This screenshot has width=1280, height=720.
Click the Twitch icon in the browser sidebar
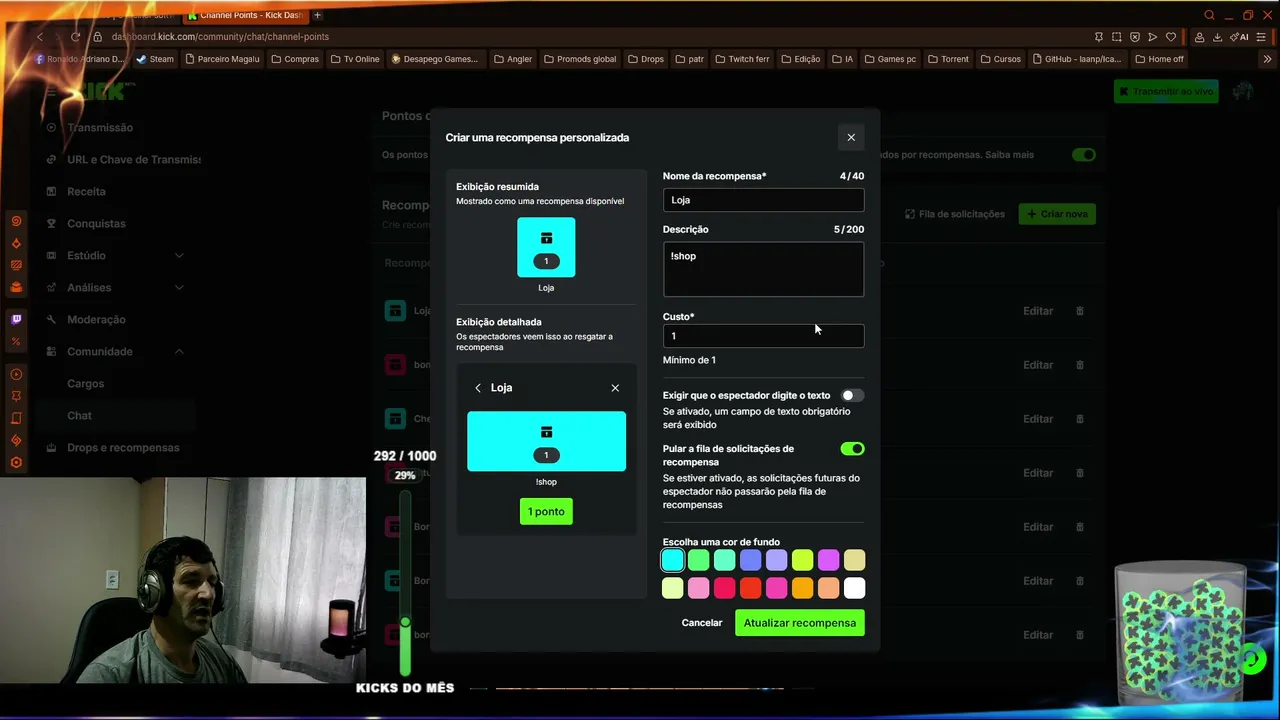pos(16,320)
